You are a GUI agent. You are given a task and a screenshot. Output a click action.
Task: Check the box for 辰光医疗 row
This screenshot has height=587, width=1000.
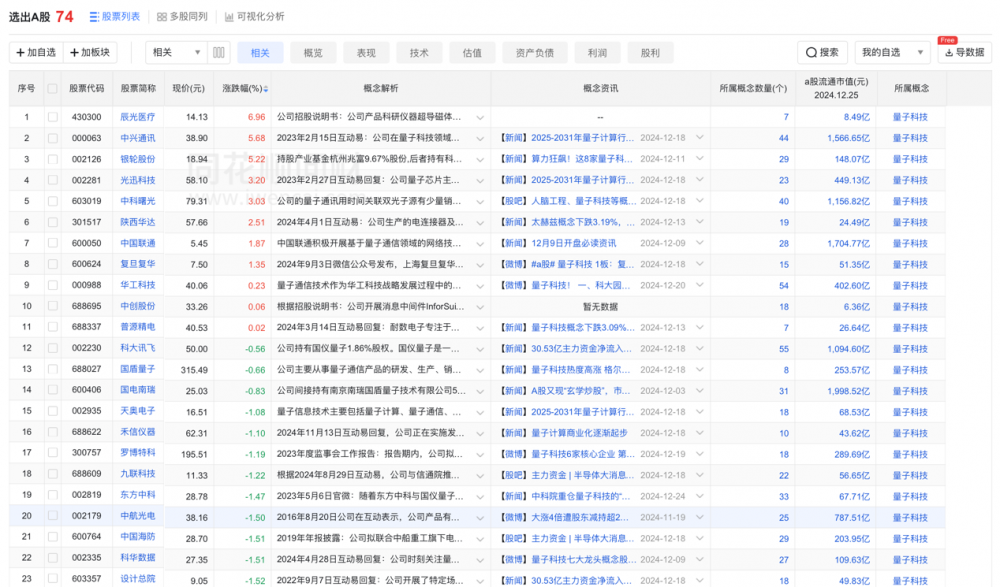click(53, 117)
